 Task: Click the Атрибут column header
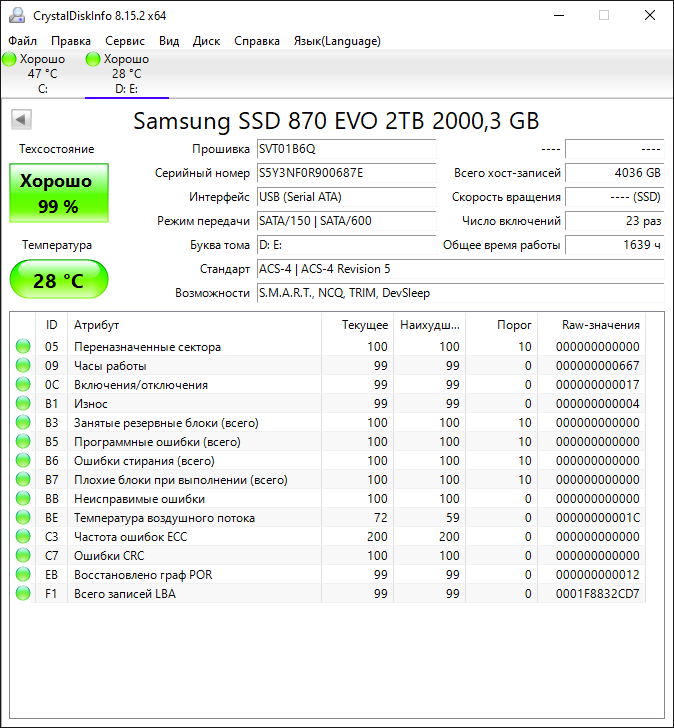tap(194, 325)
